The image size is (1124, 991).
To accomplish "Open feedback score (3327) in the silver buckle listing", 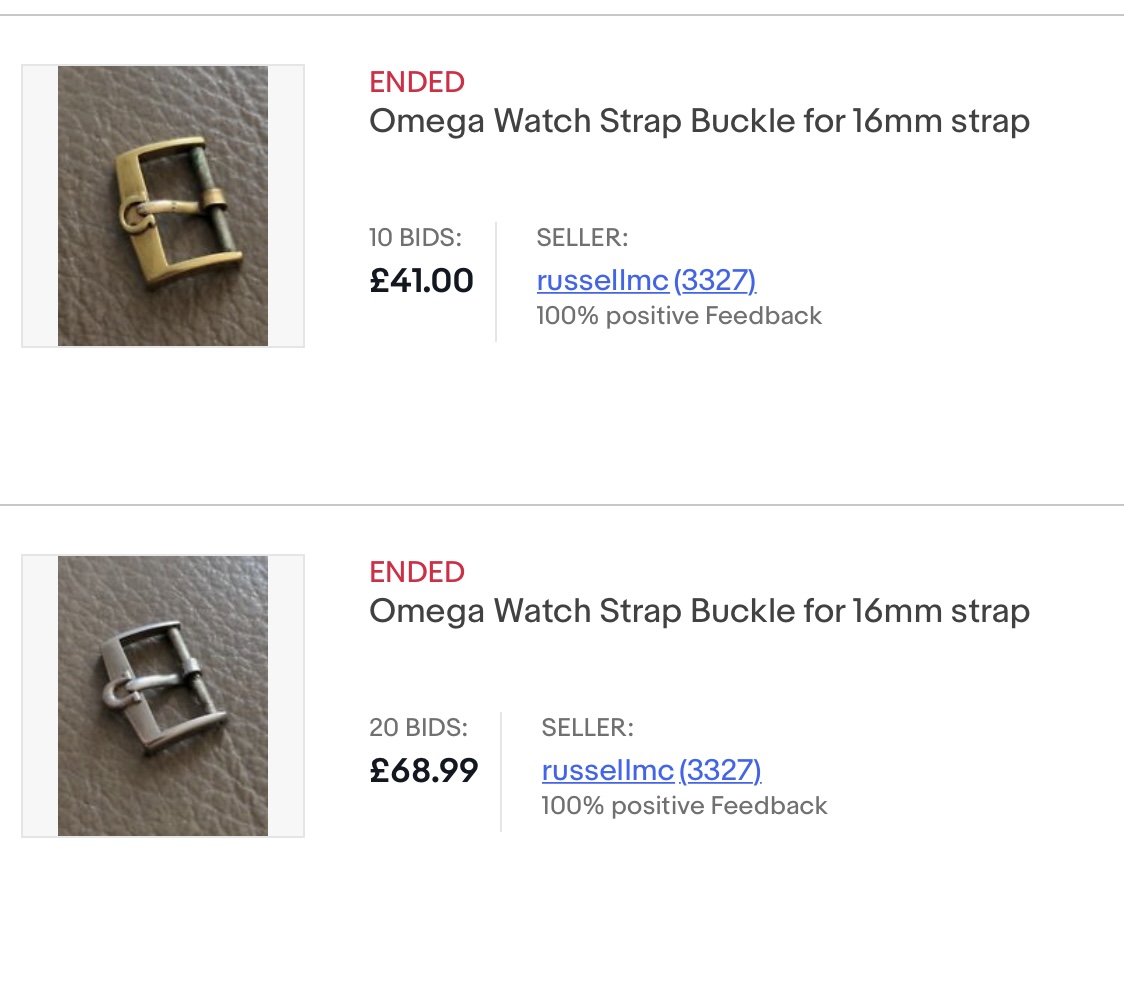I will point(720,771).
